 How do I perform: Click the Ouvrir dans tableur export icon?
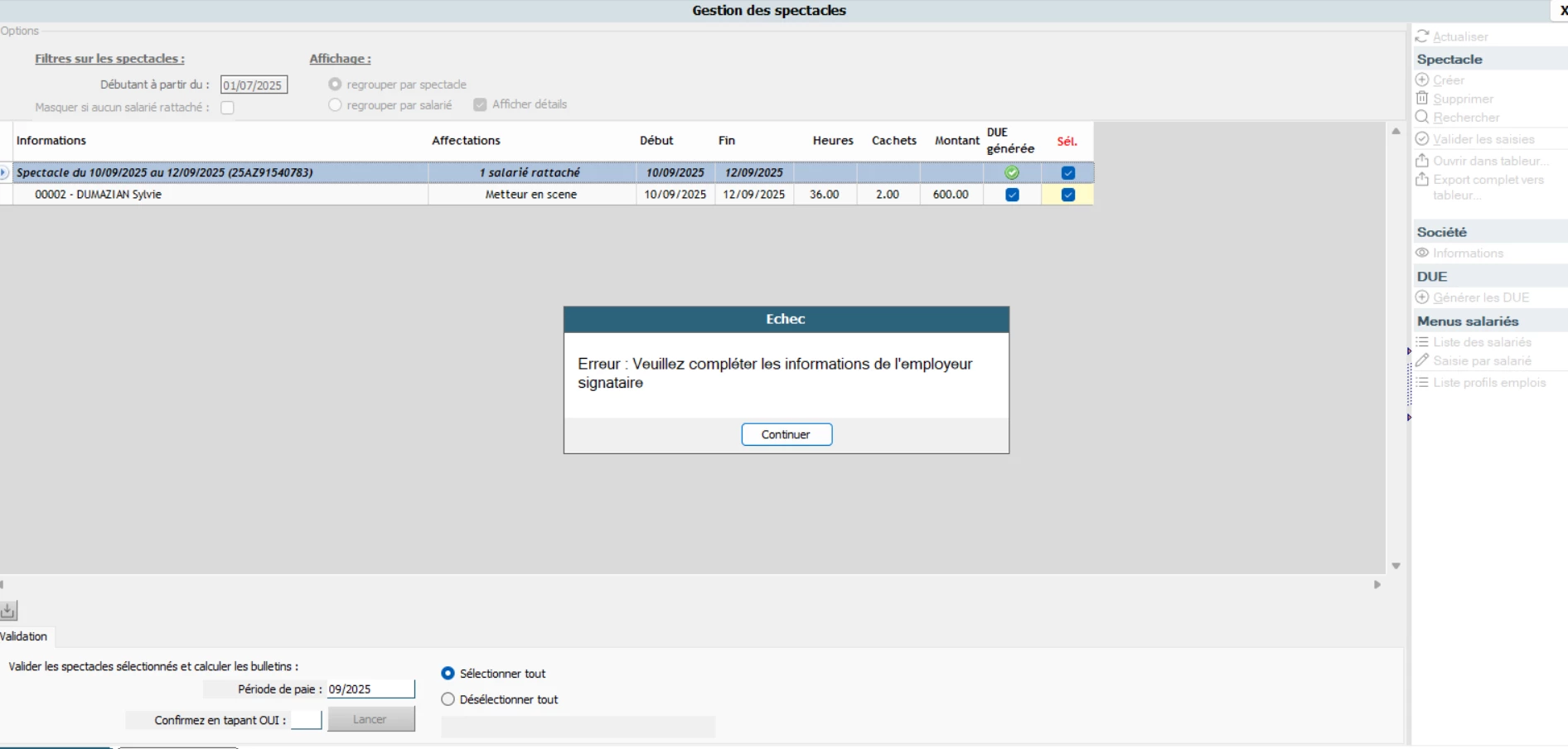[x=1422, y=160]
